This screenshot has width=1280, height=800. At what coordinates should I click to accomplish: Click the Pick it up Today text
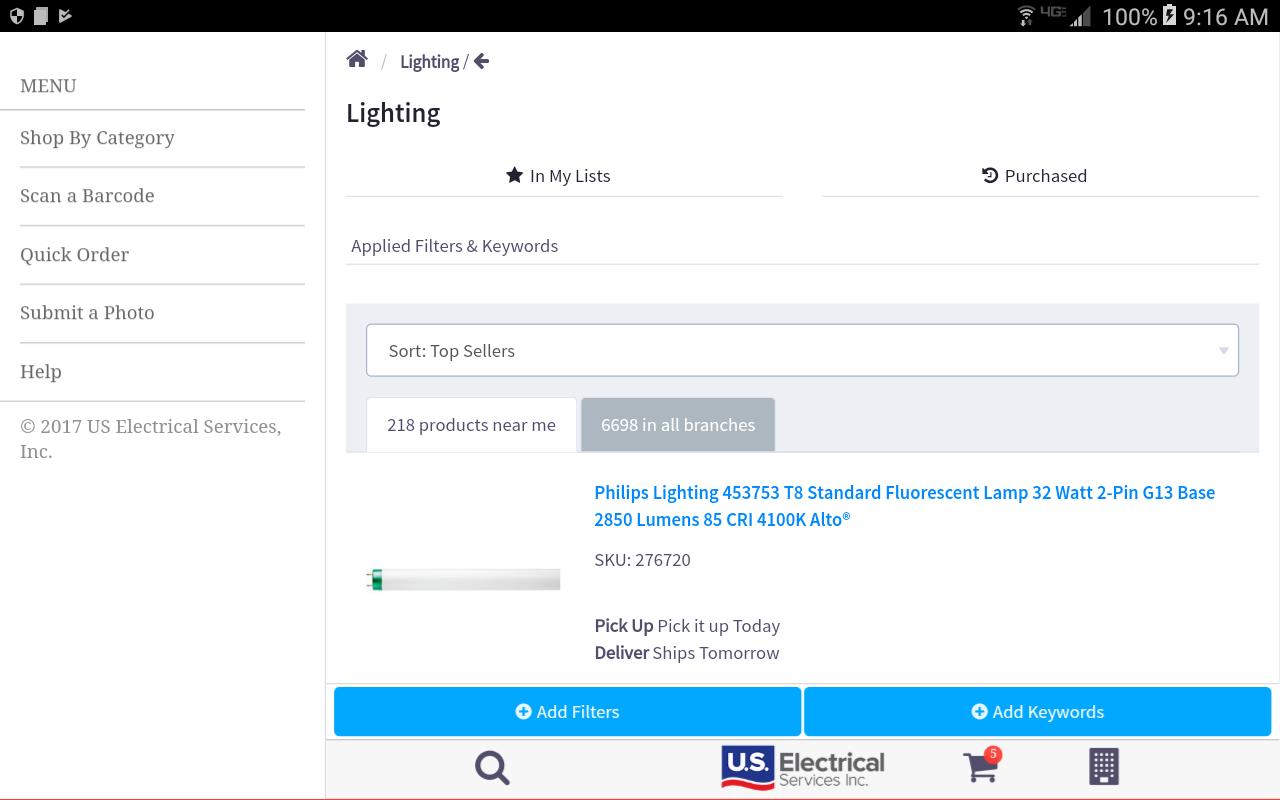(718, 626)
